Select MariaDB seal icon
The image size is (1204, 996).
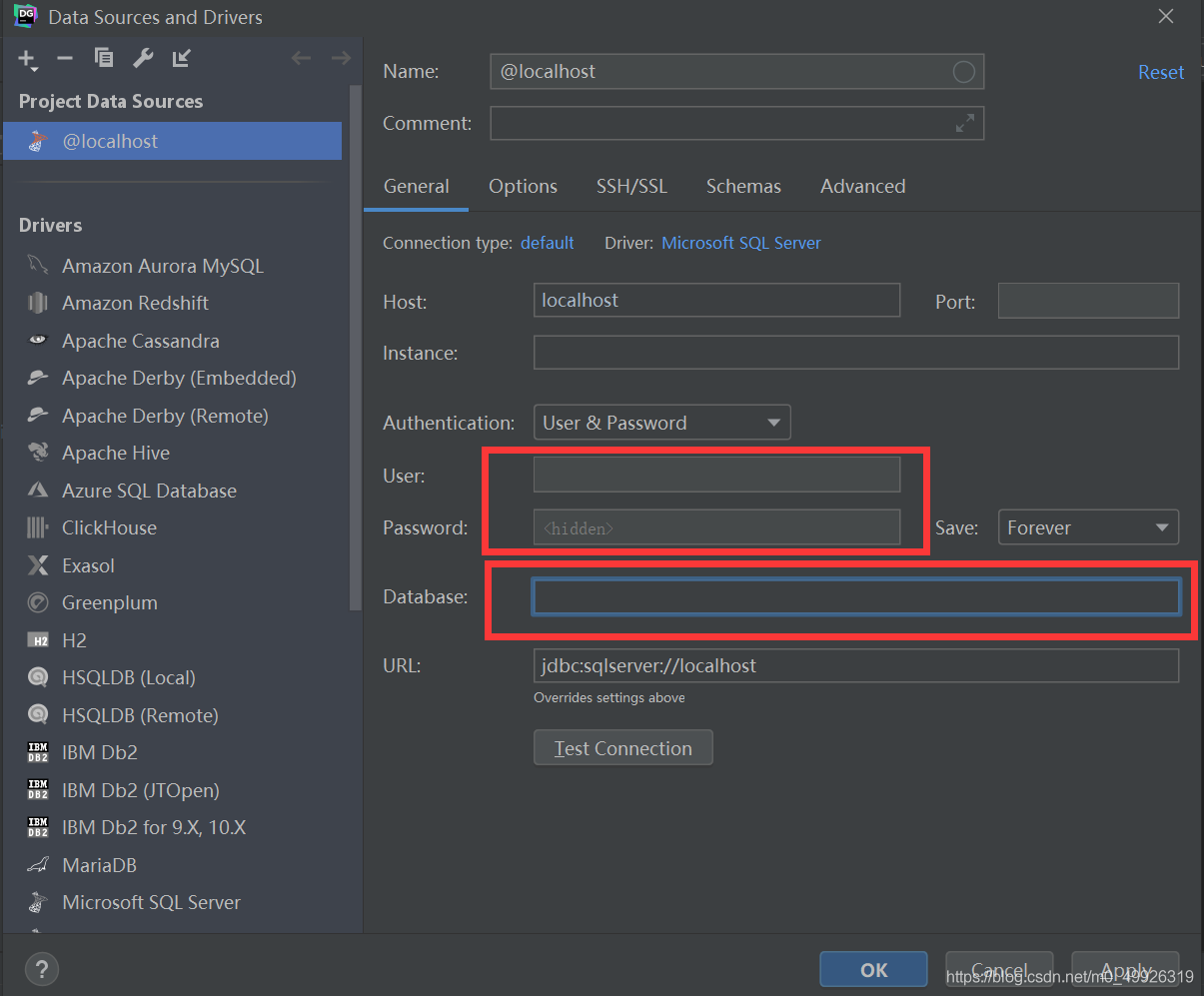[38, 865]
